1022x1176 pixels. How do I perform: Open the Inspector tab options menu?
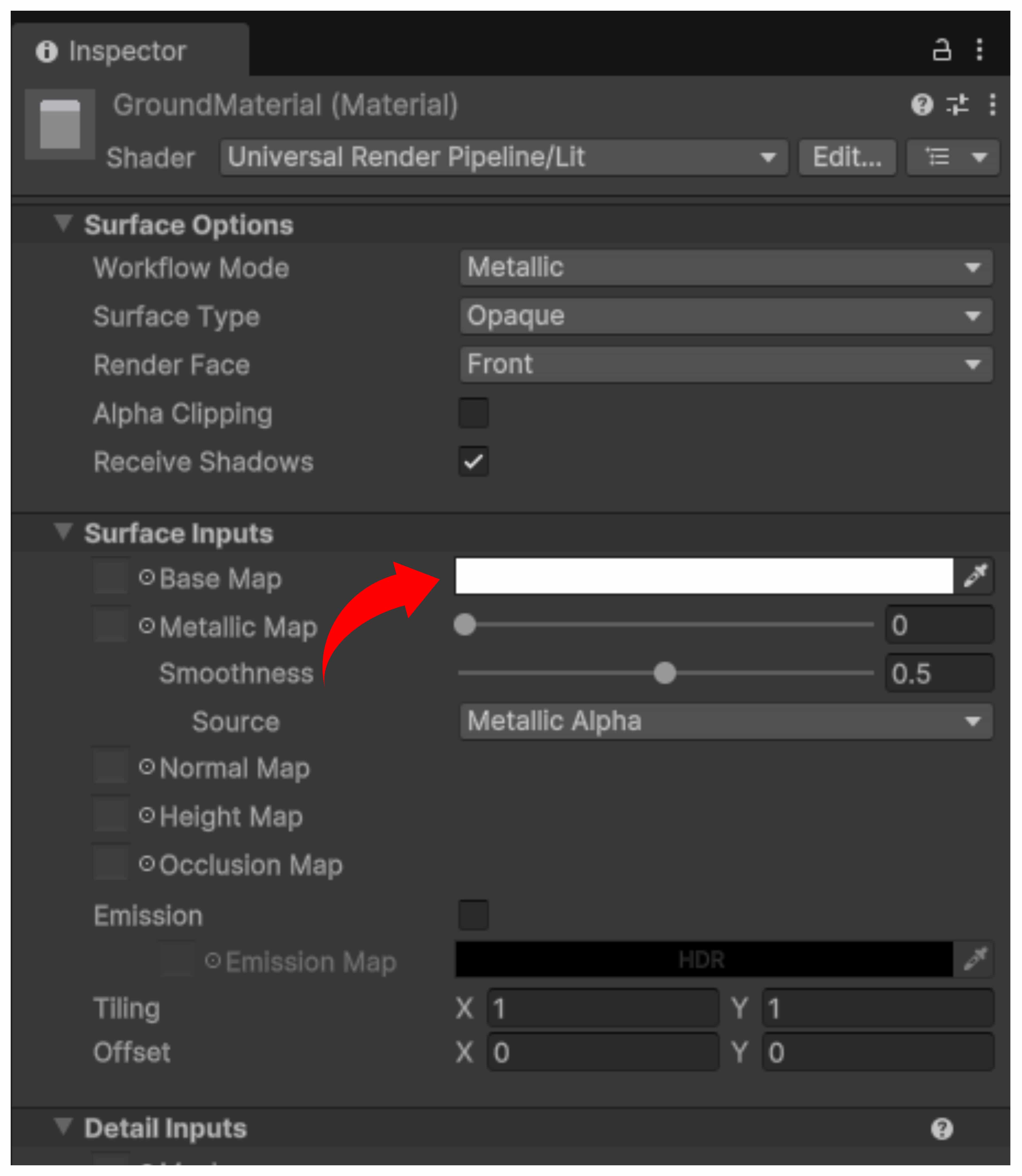(980, 50)
